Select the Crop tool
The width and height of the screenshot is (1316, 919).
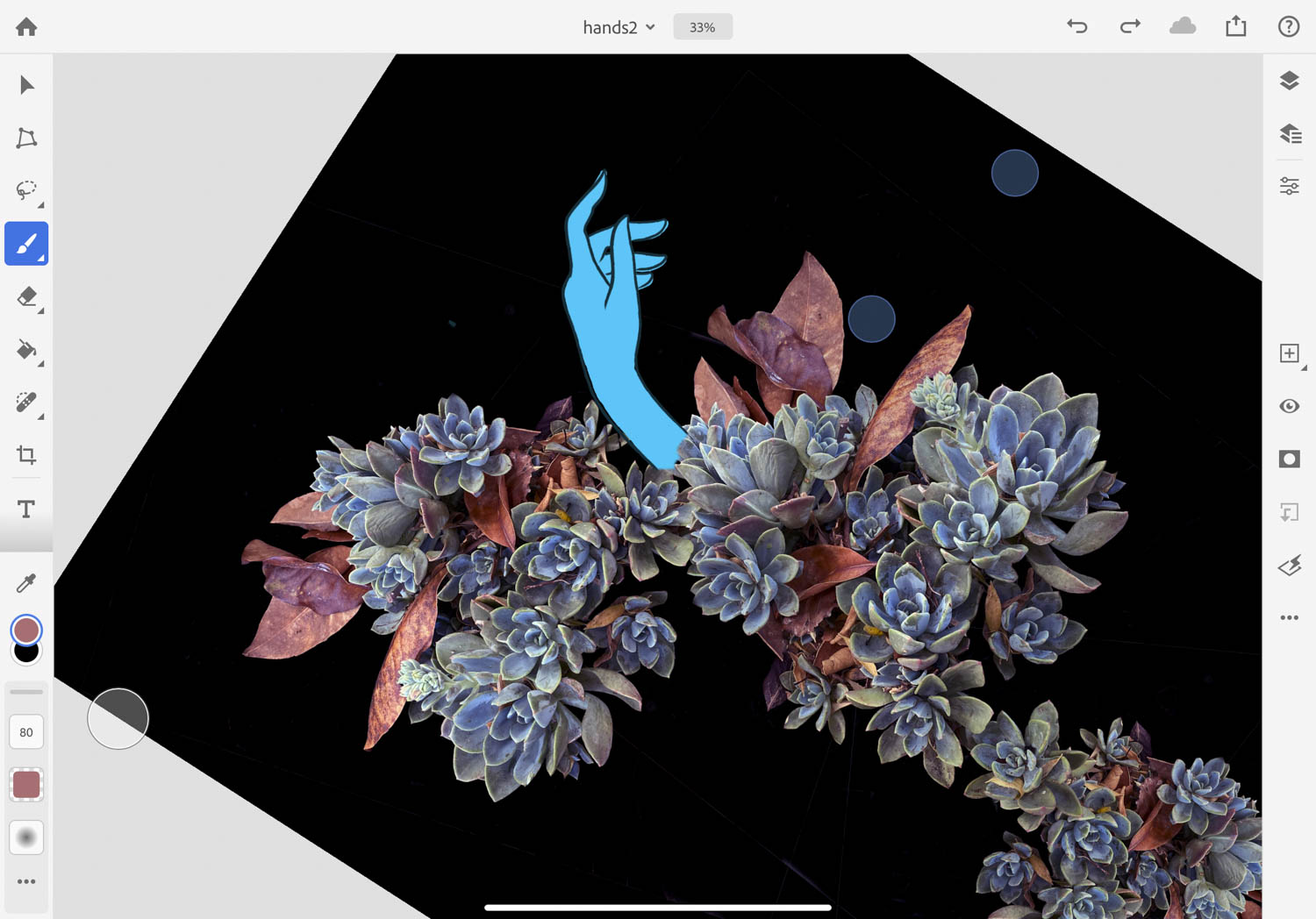coord(26,455)
